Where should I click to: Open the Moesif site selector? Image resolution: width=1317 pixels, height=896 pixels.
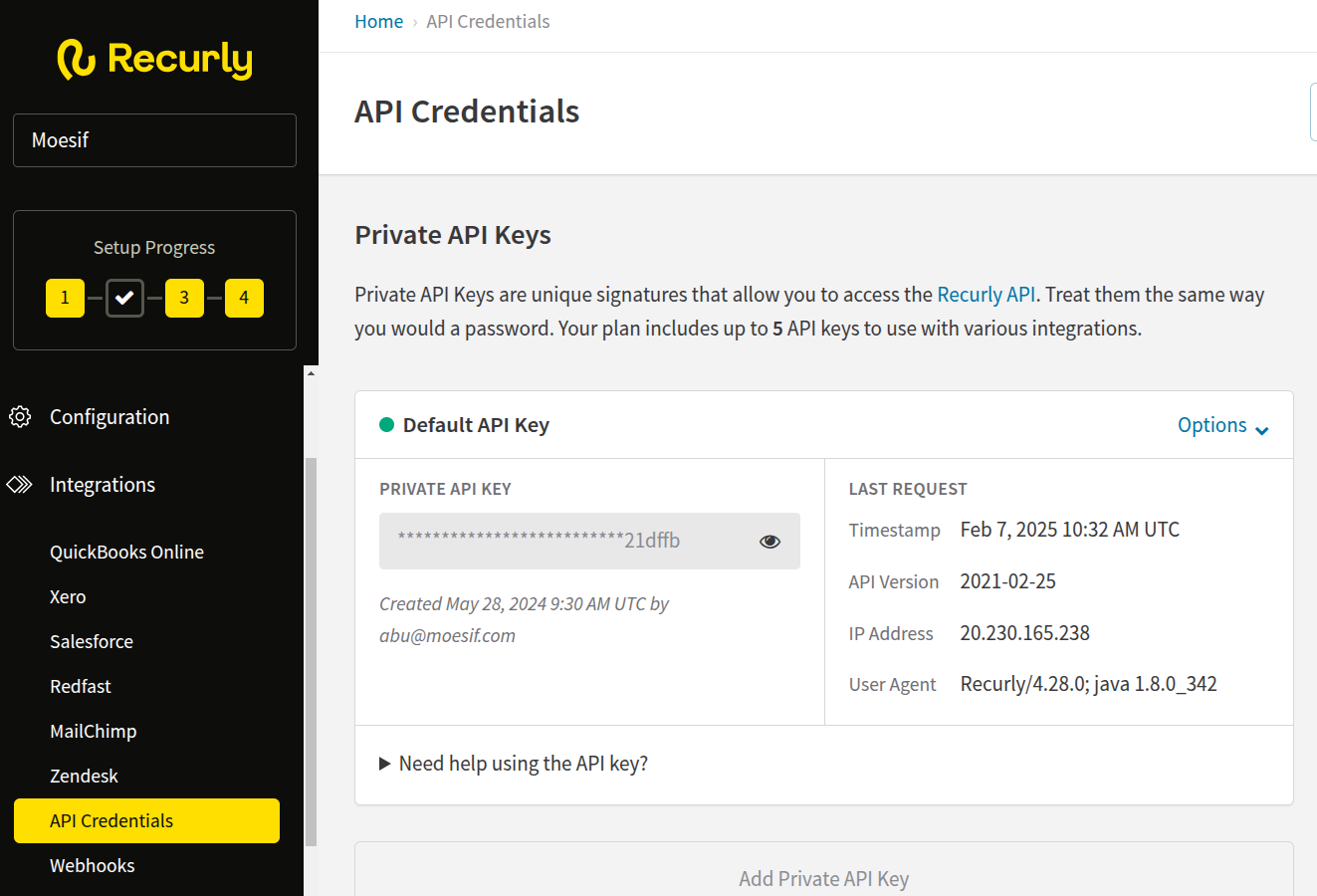click(x=154, y=140)
